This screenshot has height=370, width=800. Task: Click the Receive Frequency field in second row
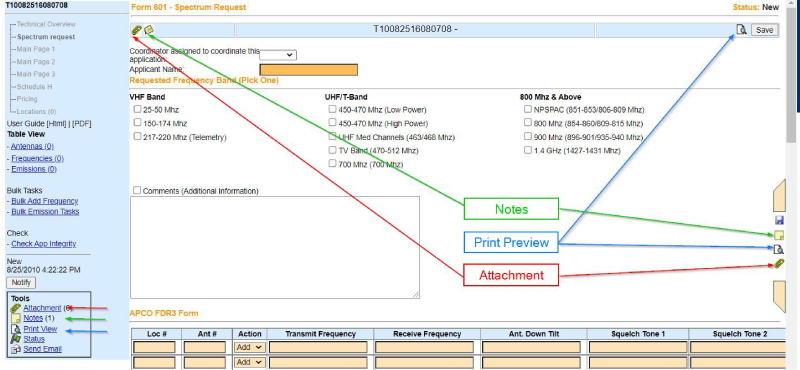point(424,362)
